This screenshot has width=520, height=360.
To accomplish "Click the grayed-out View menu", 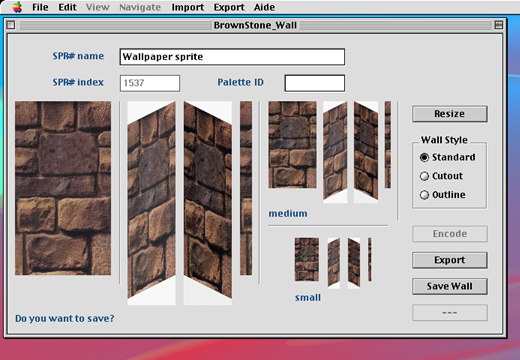I will pos(97,7).
